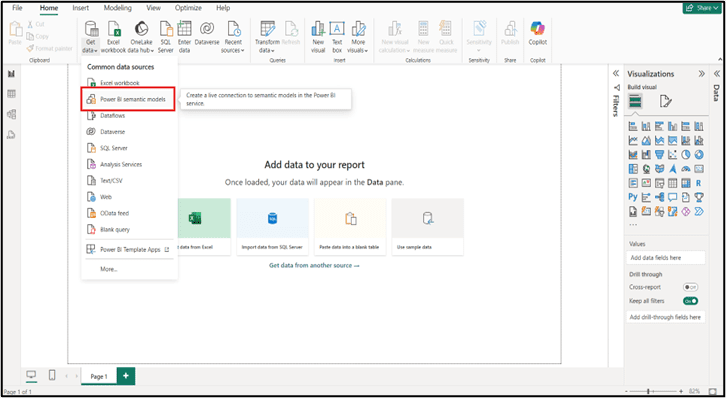Turn off Keep all filters toggle

click(x=690, y=301)
